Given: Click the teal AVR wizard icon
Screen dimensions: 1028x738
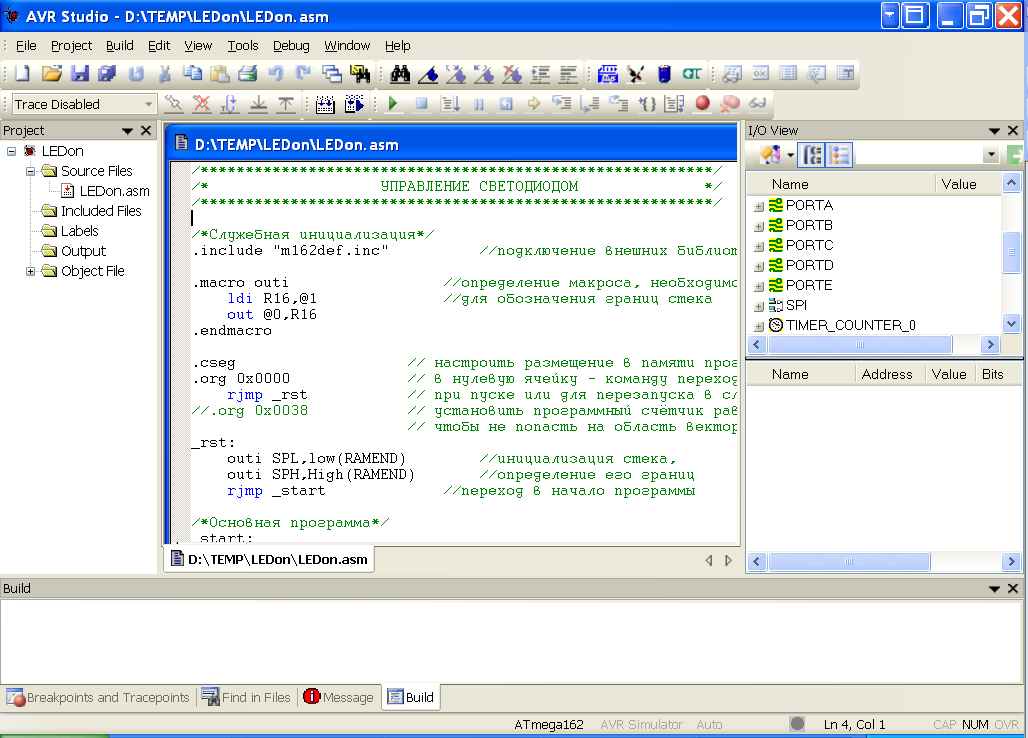Looking at the screenshot, I should coord(692,74).
